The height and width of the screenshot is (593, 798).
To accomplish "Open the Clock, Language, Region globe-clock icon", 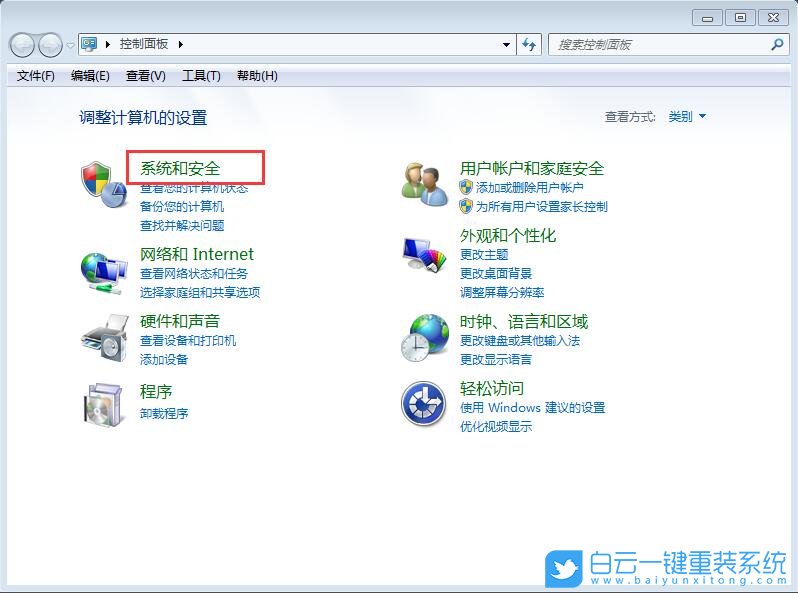I will pyautogui.click(x=424, y=337).
